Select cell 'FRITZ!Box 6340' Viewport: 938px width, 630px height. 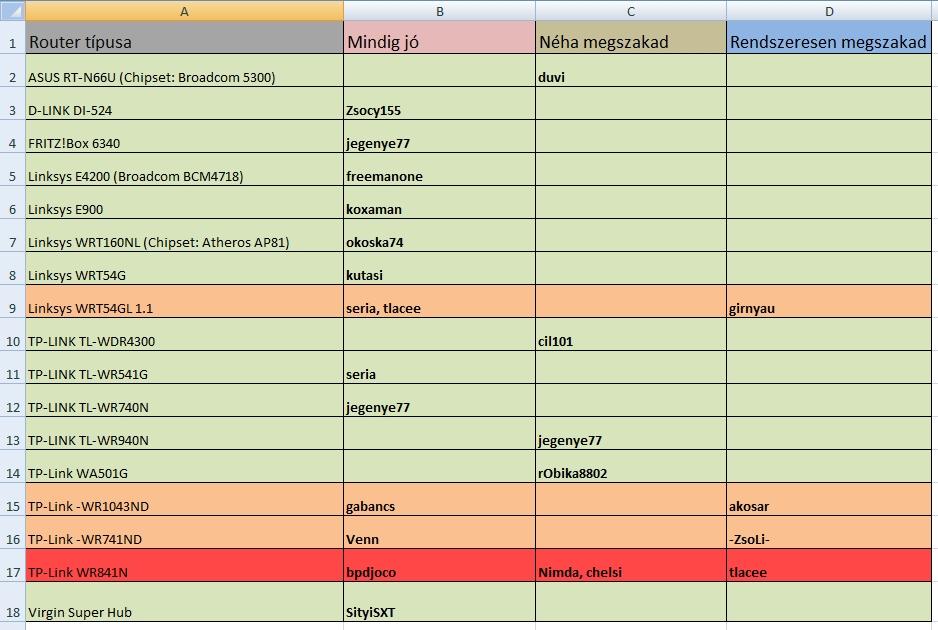point(184,136)
